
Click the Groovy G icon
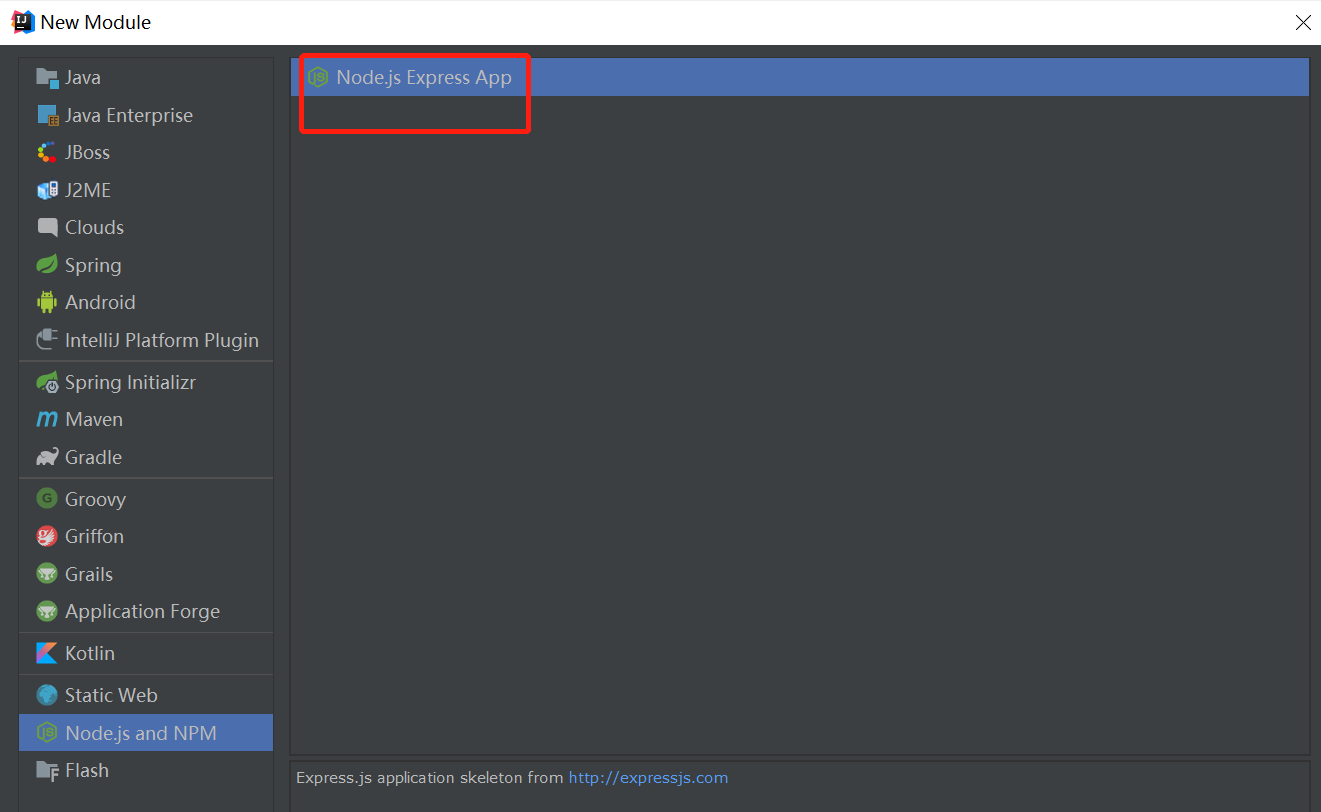click(47, 499)
